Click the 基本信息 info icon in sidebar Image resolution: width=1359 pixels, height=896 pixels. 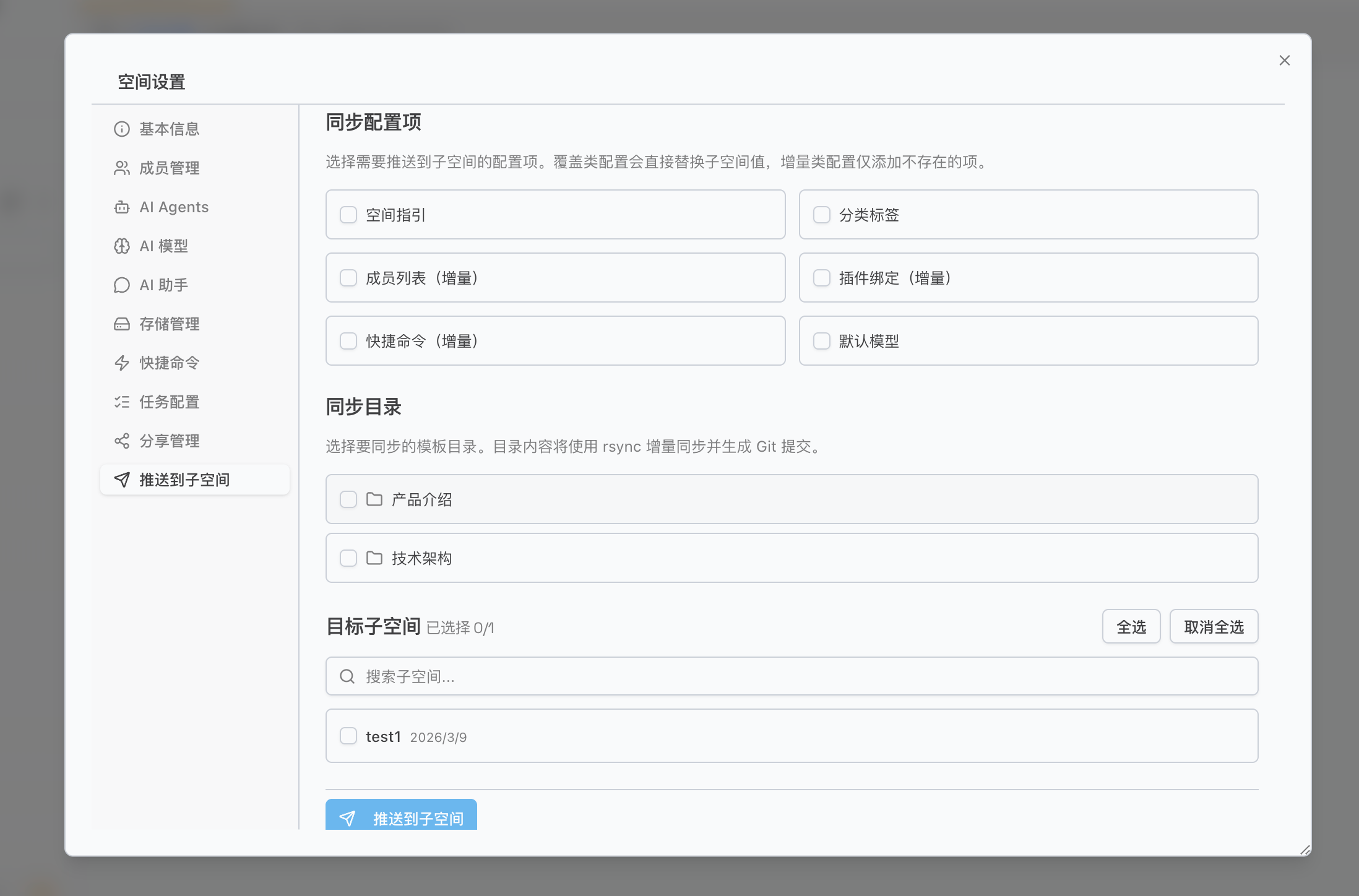point(121,128)
